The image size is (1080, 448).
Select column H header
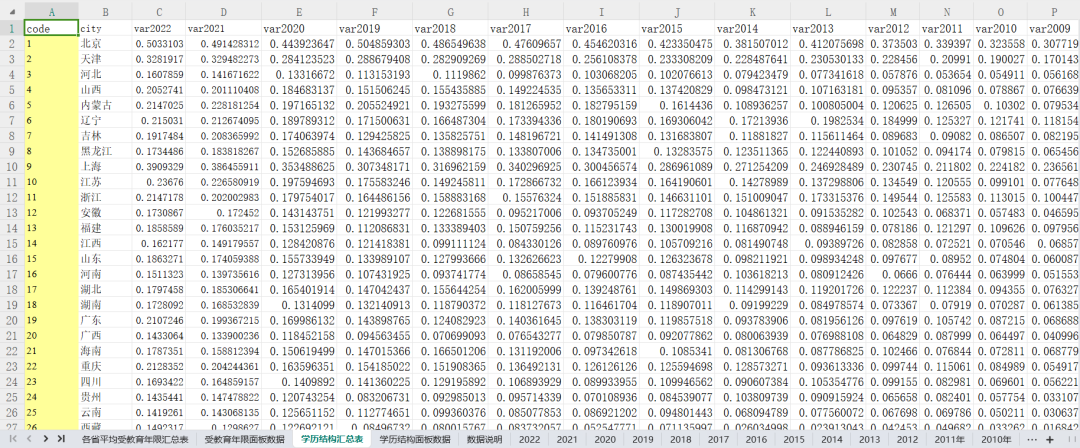(526, 11)
